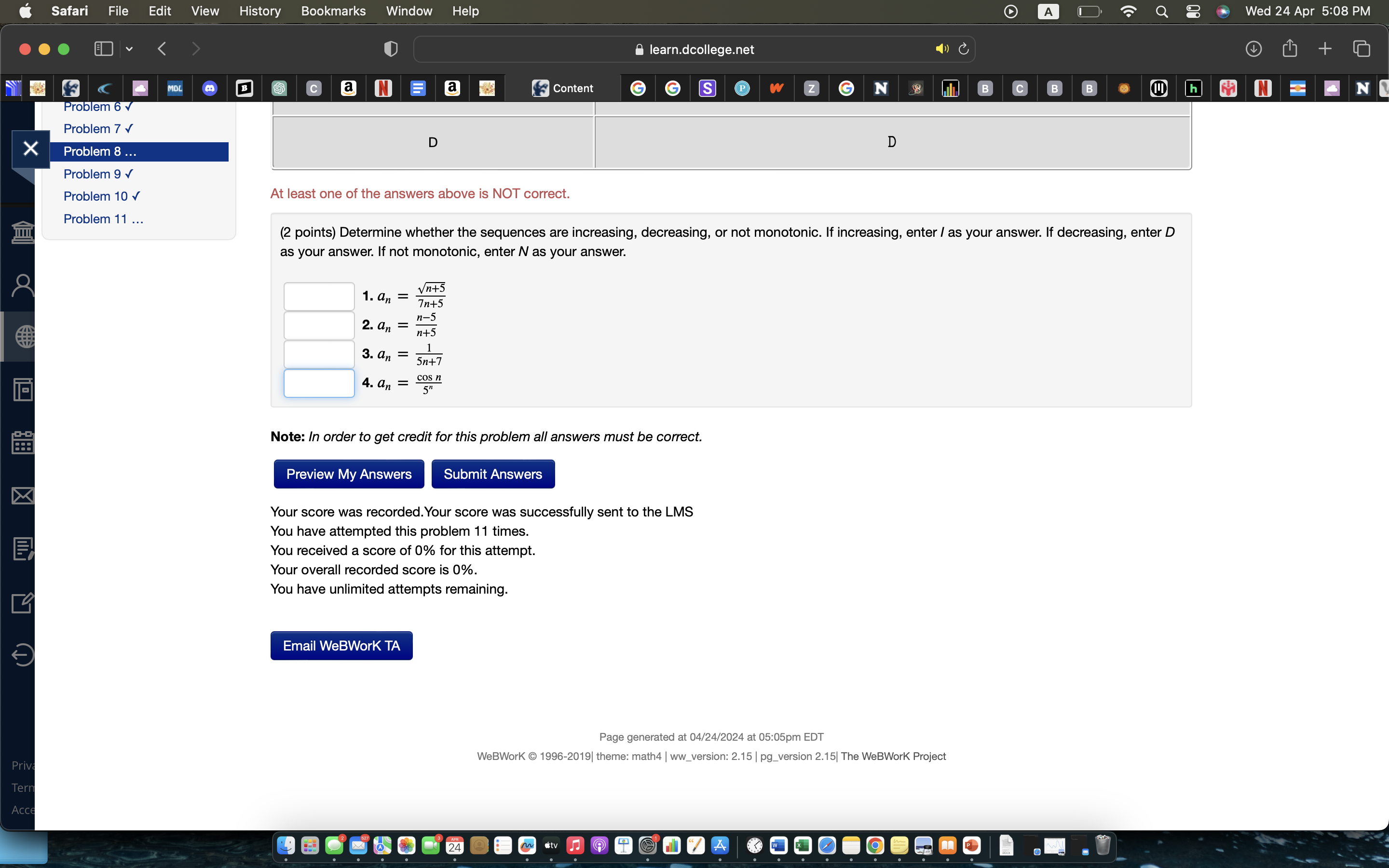1389x868 pixels.
Task: Open the ChatGPT bookmark
Action: [x=280, y=88]
